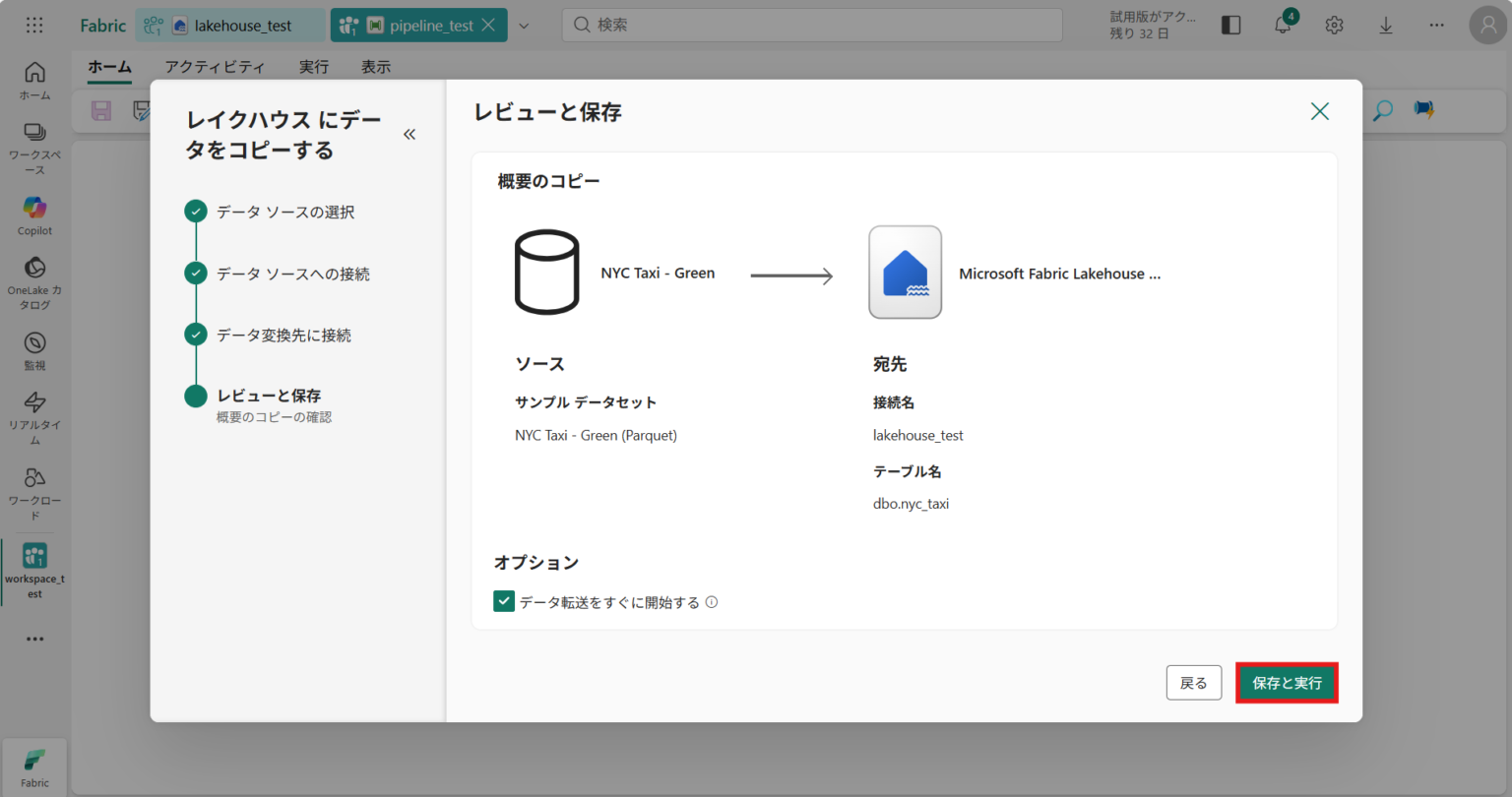Close the レビューと保存 dialog
This screenshot has height=797, width=1512.
coord(1319,111)
